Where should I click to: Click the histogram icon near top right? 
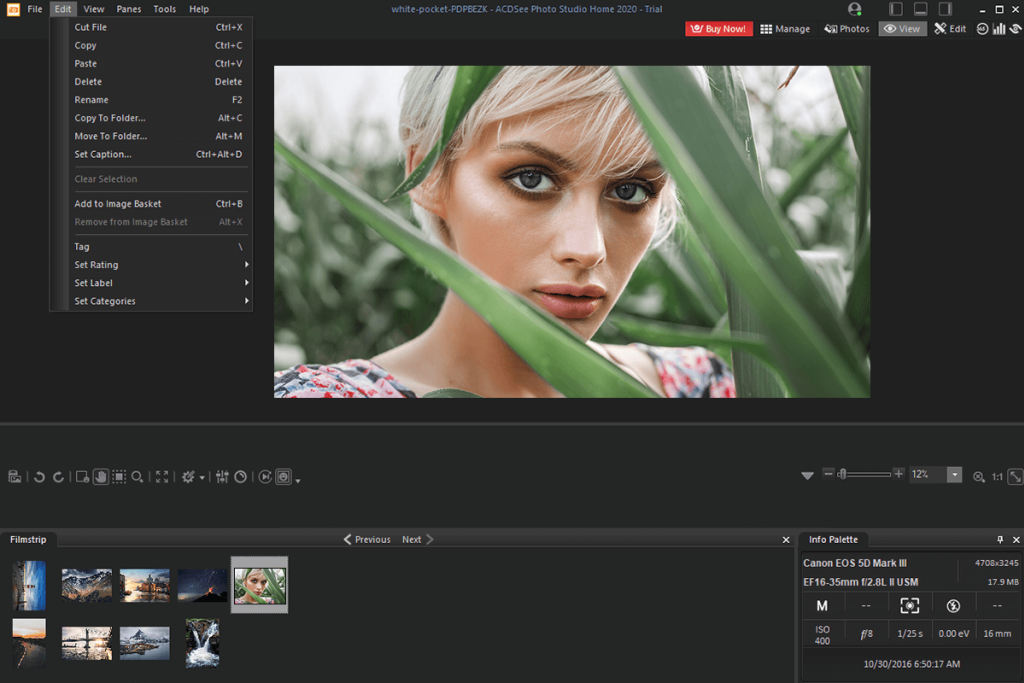click(999, 28)
